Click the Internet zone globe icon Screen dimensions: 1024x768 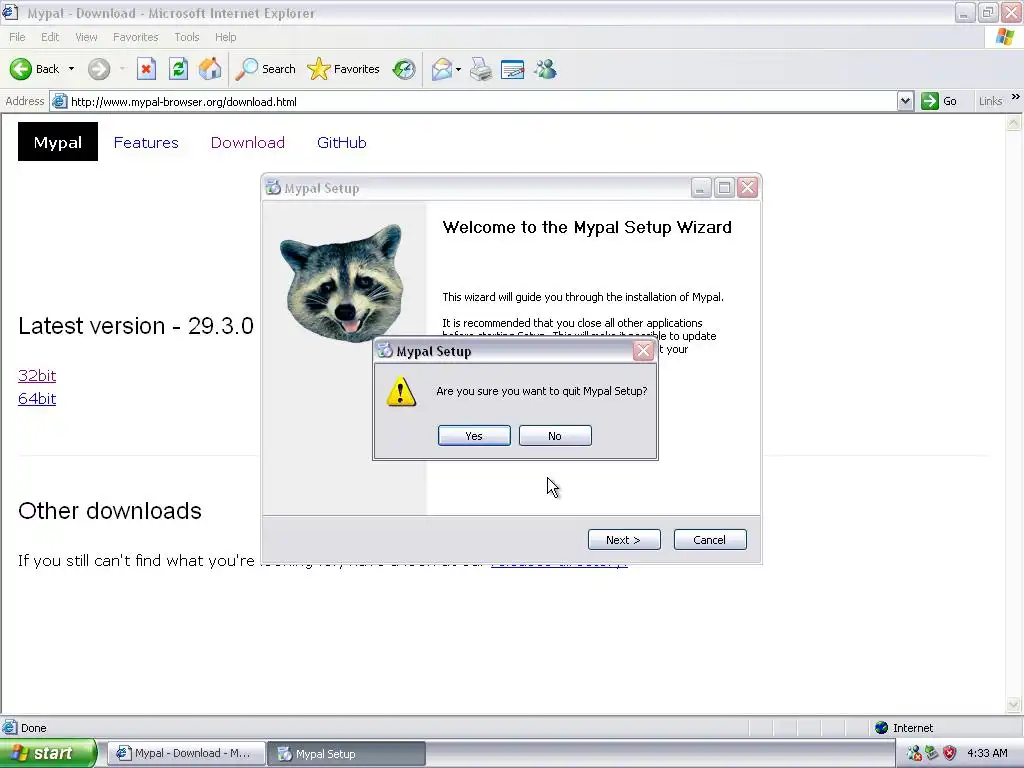[882, 728]
